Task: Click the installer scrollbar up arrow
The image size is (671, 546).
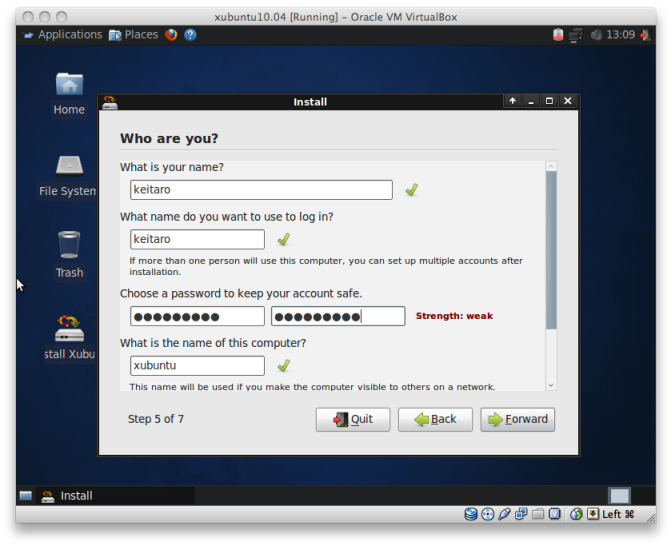Action: point(551,166)
